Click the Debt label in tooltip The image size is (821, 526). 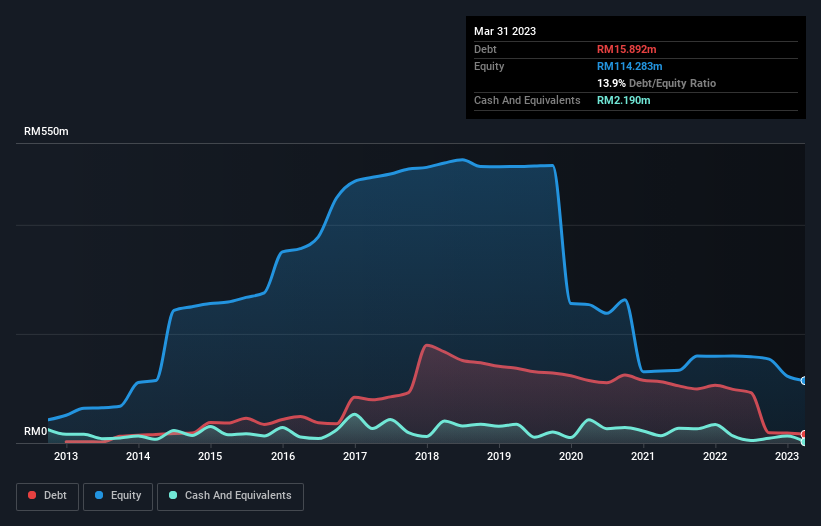tap(485, 49)
